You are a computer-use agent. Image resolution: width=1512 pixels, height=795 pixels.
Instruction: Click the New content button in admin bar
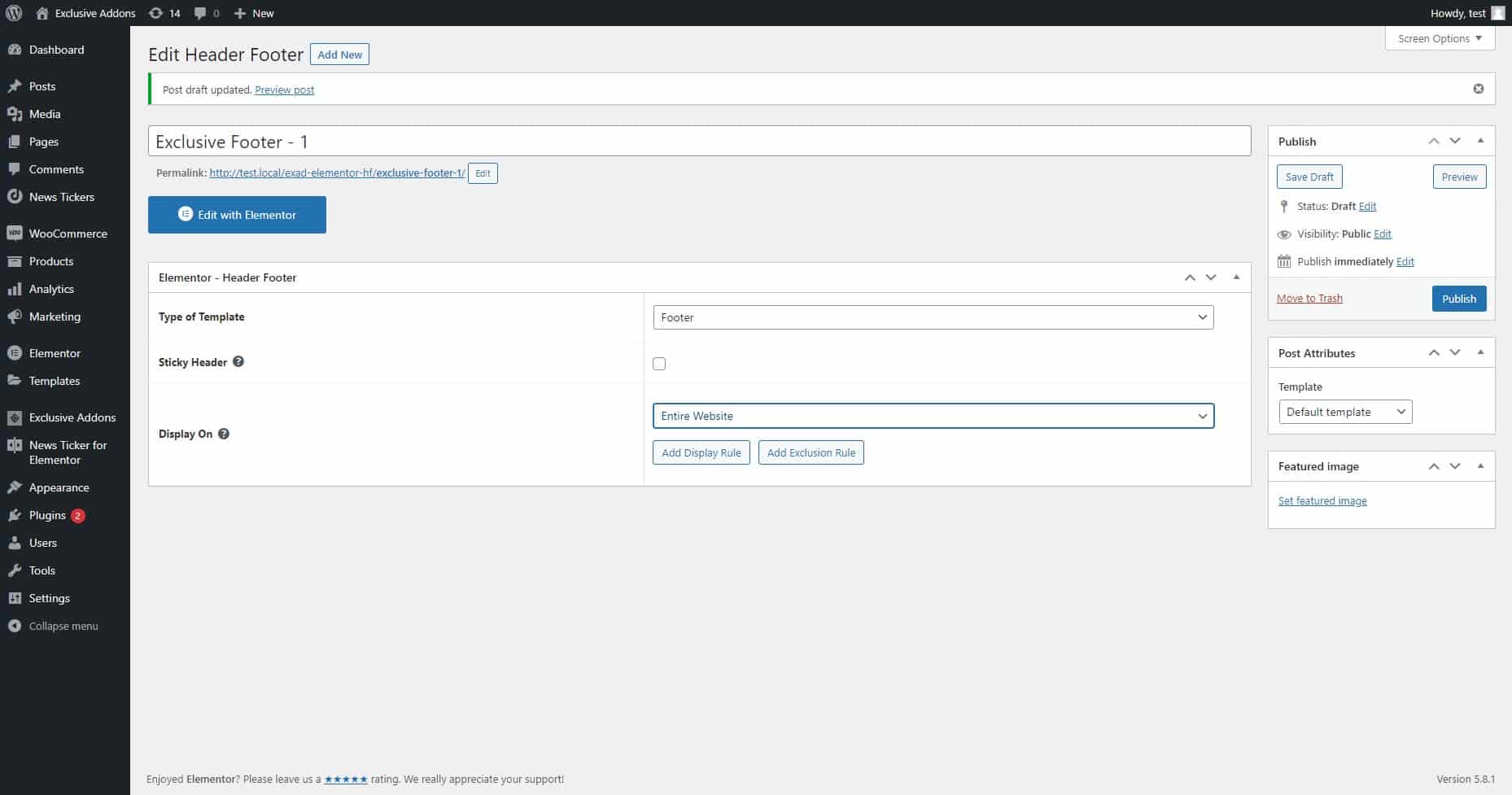pos(254,13)
